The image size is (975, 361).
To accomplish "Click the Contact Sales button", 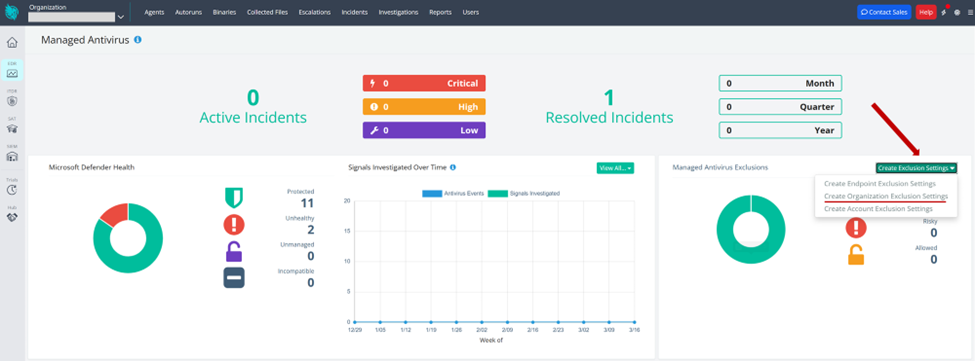I will pyautogui.click(x=884, y=12).
